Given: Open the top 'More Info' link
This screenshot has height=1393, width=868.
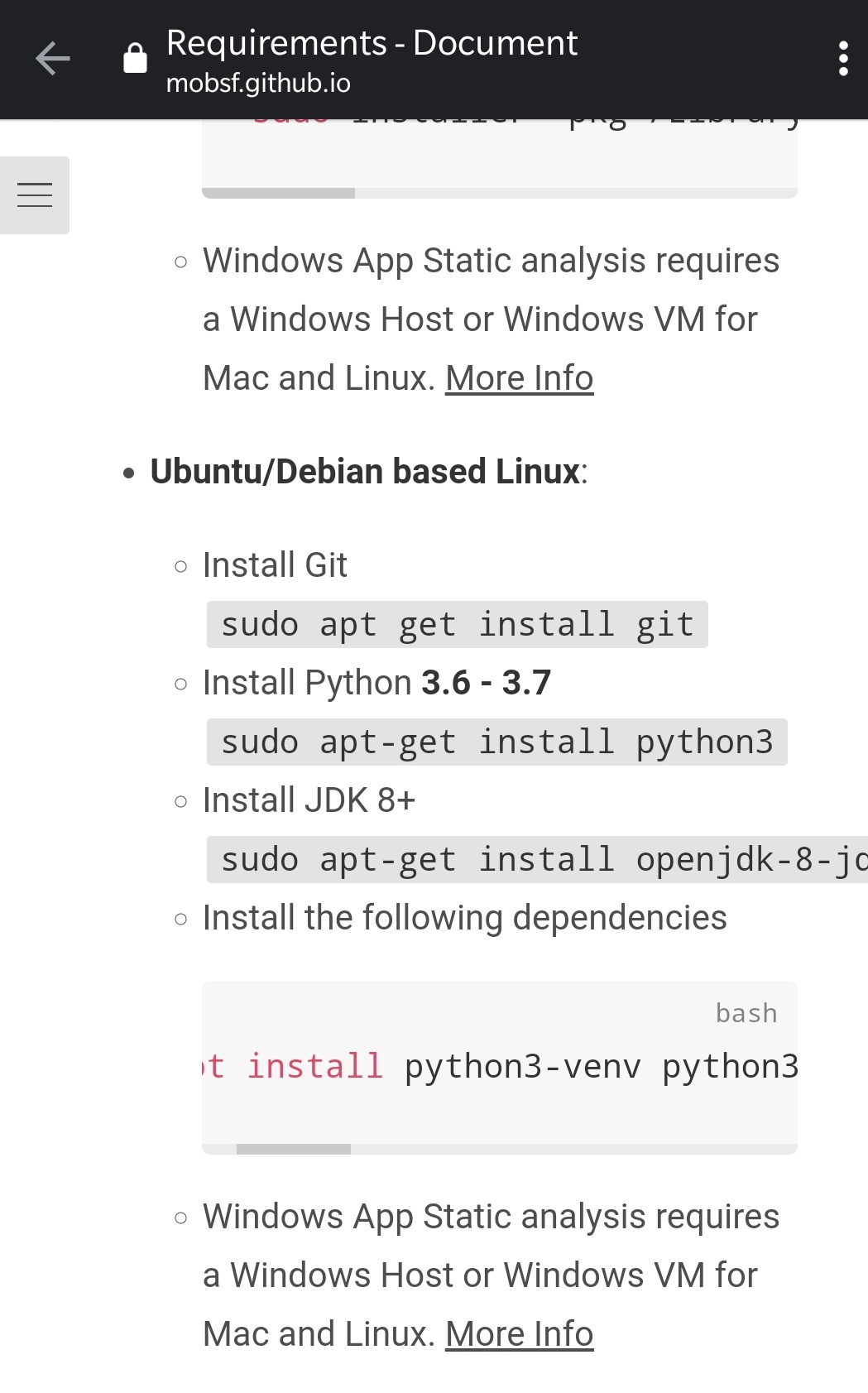Looking at the screenshot, I should (x=519, y=377).
